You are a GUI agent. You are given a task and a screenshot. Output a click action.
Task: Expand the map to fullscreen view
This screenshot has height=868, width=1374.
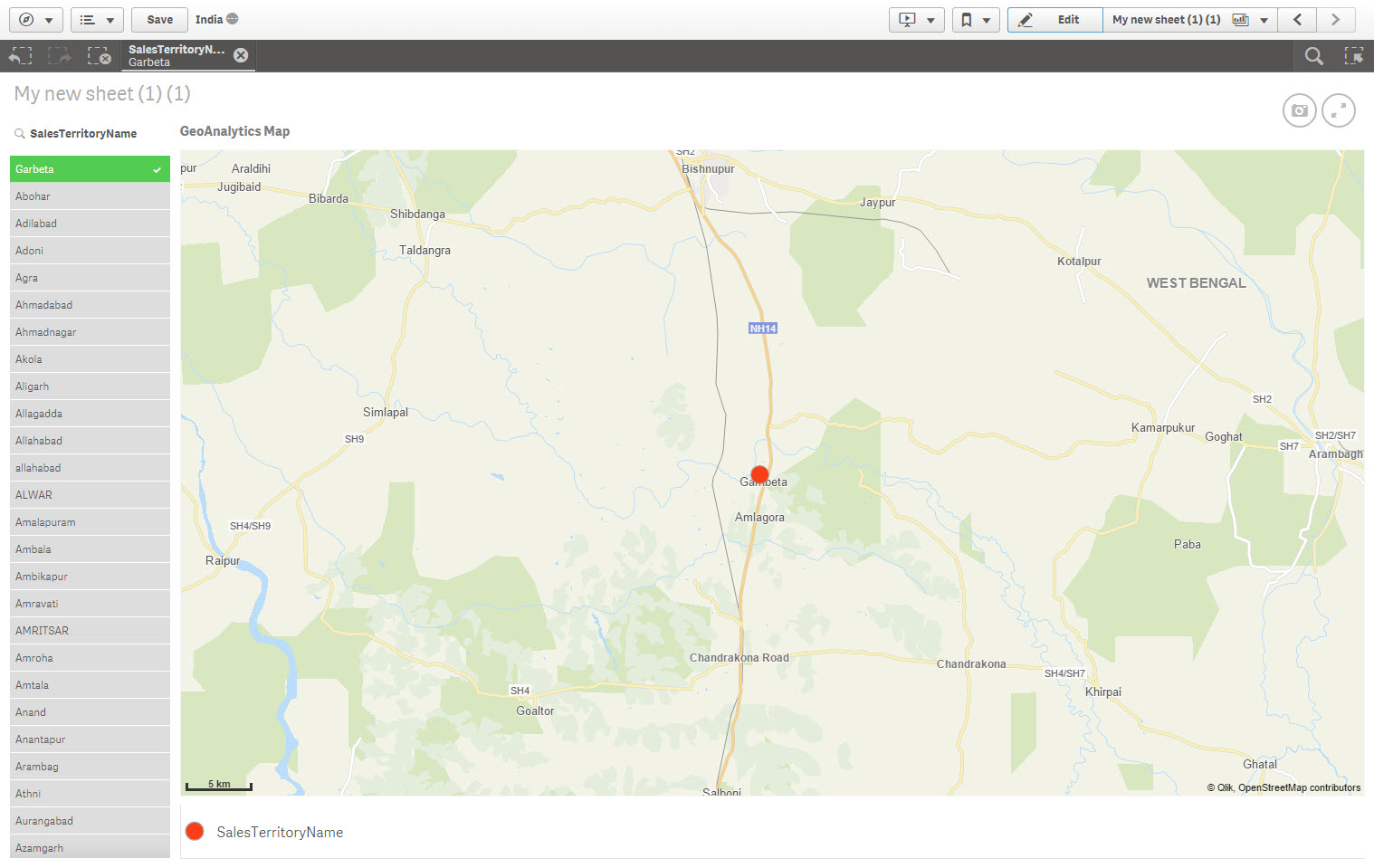pos(1339,110)
